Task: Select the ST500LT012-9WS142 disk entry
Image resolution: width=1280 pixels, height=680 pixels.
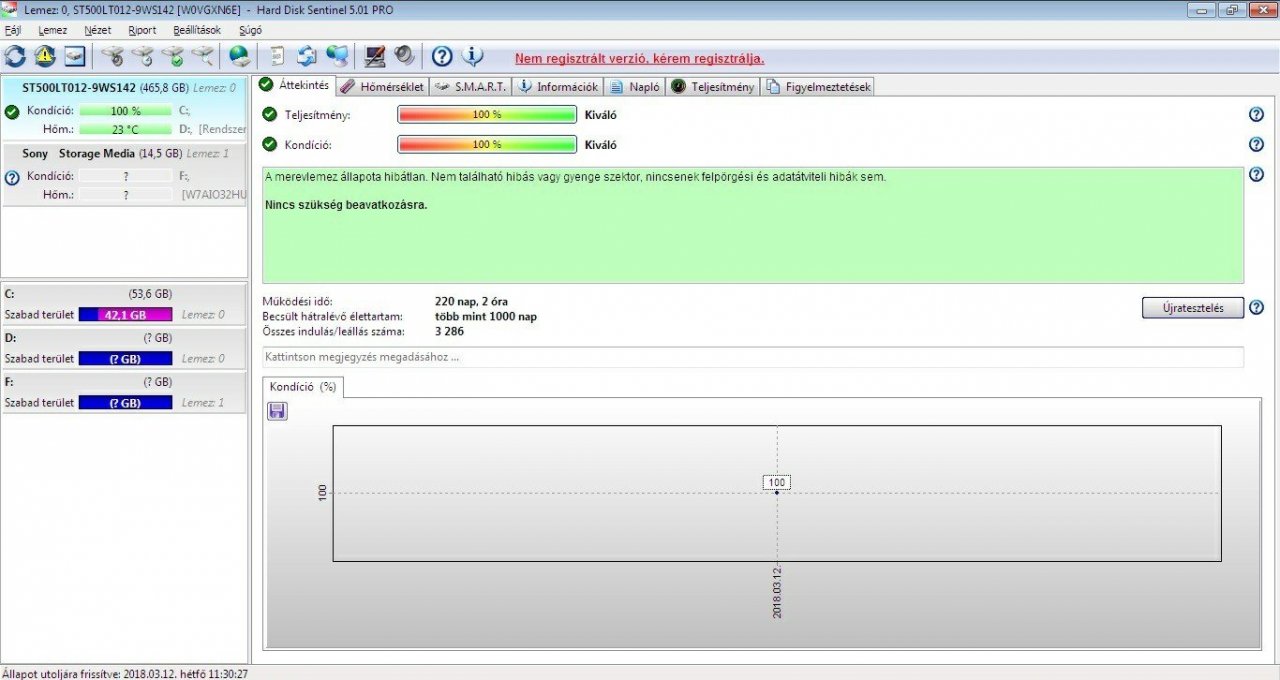Action: pyautogui.click(x=124, y=109)
